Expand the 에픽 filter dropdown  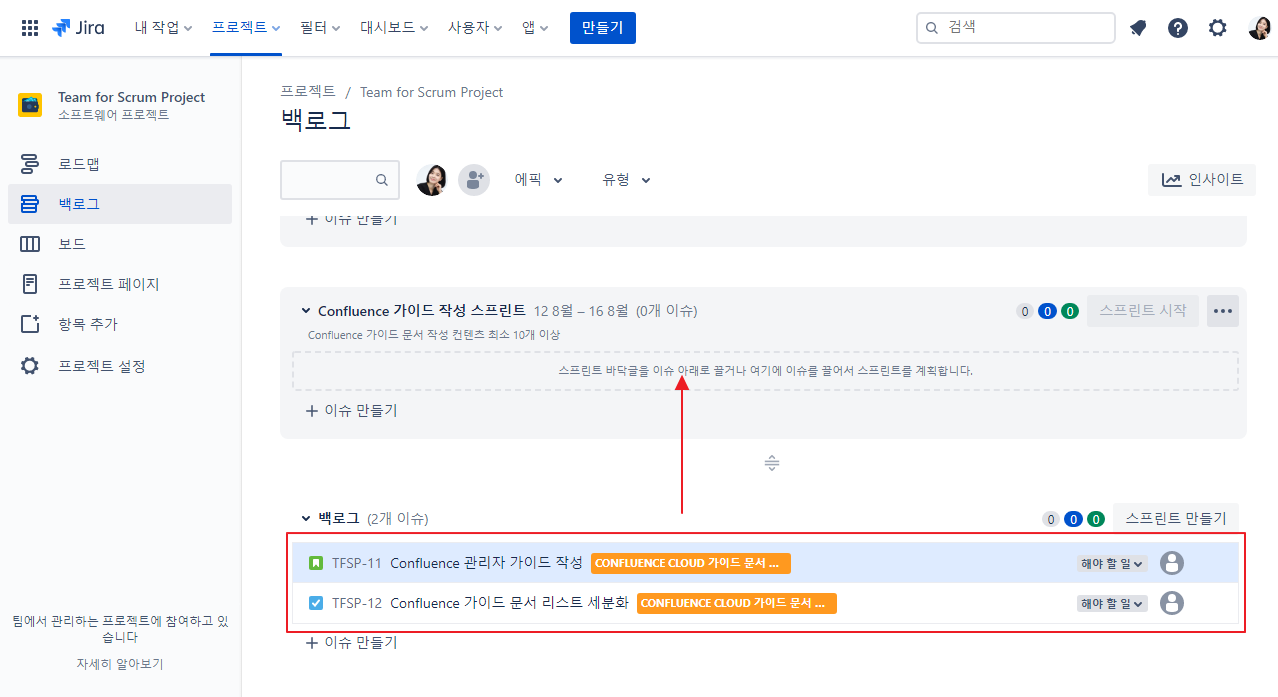pyautogui.click(x=539, y=180)
